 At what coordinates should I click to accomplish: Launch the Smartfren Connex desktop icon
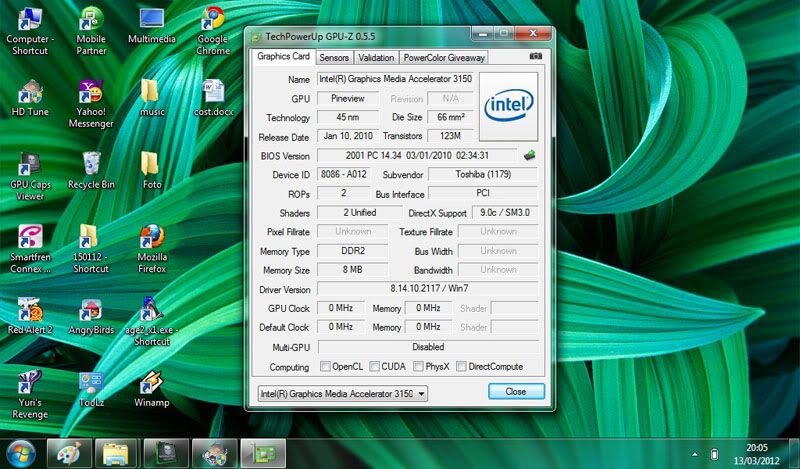30,249
